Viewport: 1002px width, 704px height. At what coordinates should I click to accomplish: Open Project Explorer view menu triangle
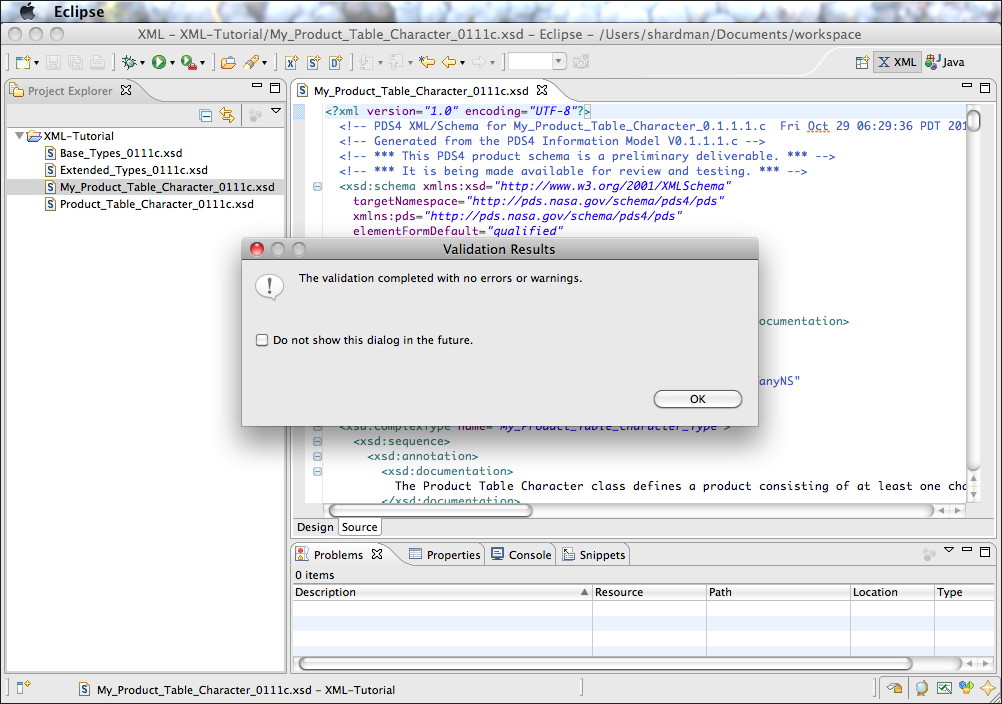[276, 111]
